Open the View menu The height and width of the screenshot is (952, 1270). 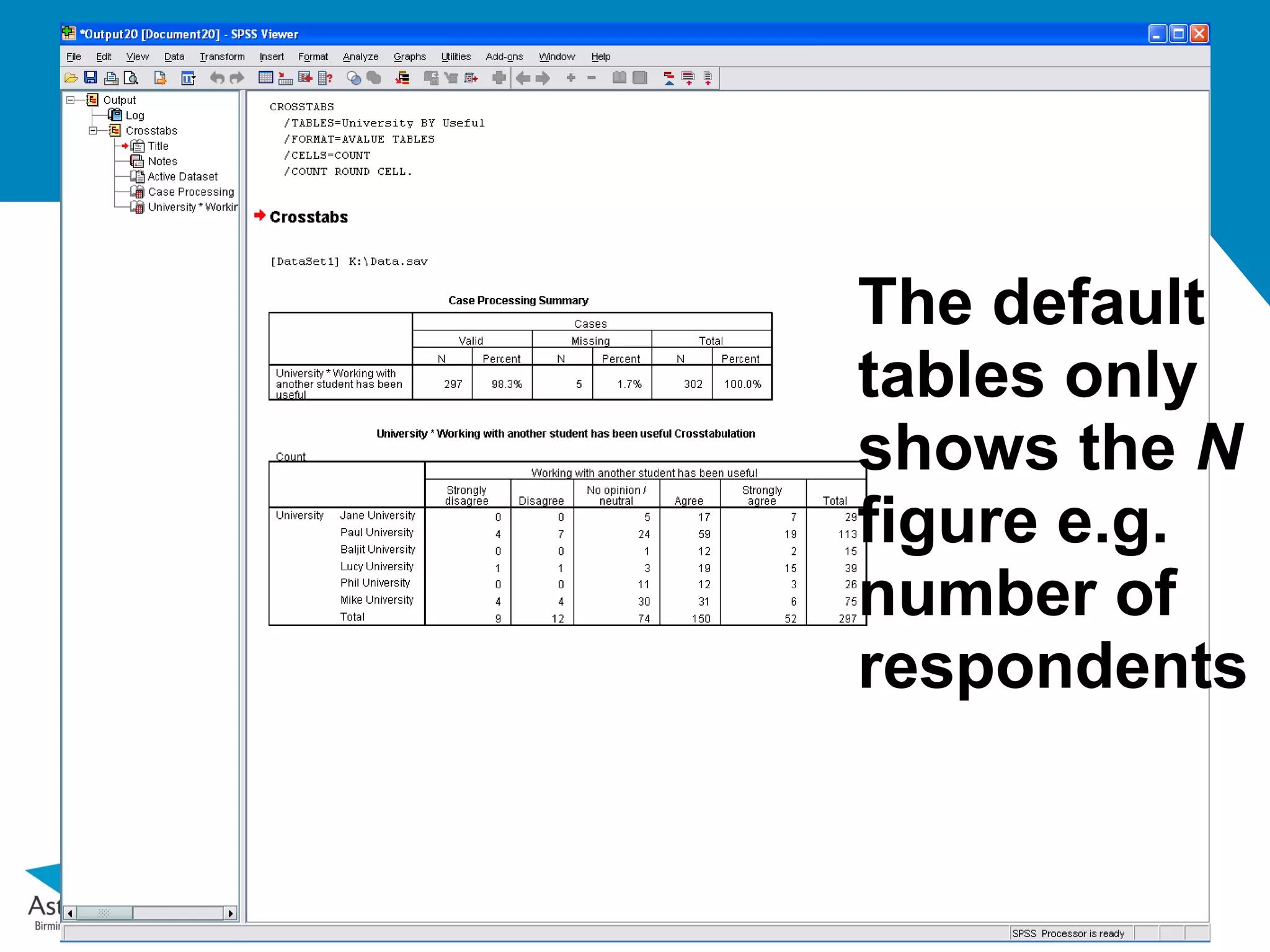137,57
